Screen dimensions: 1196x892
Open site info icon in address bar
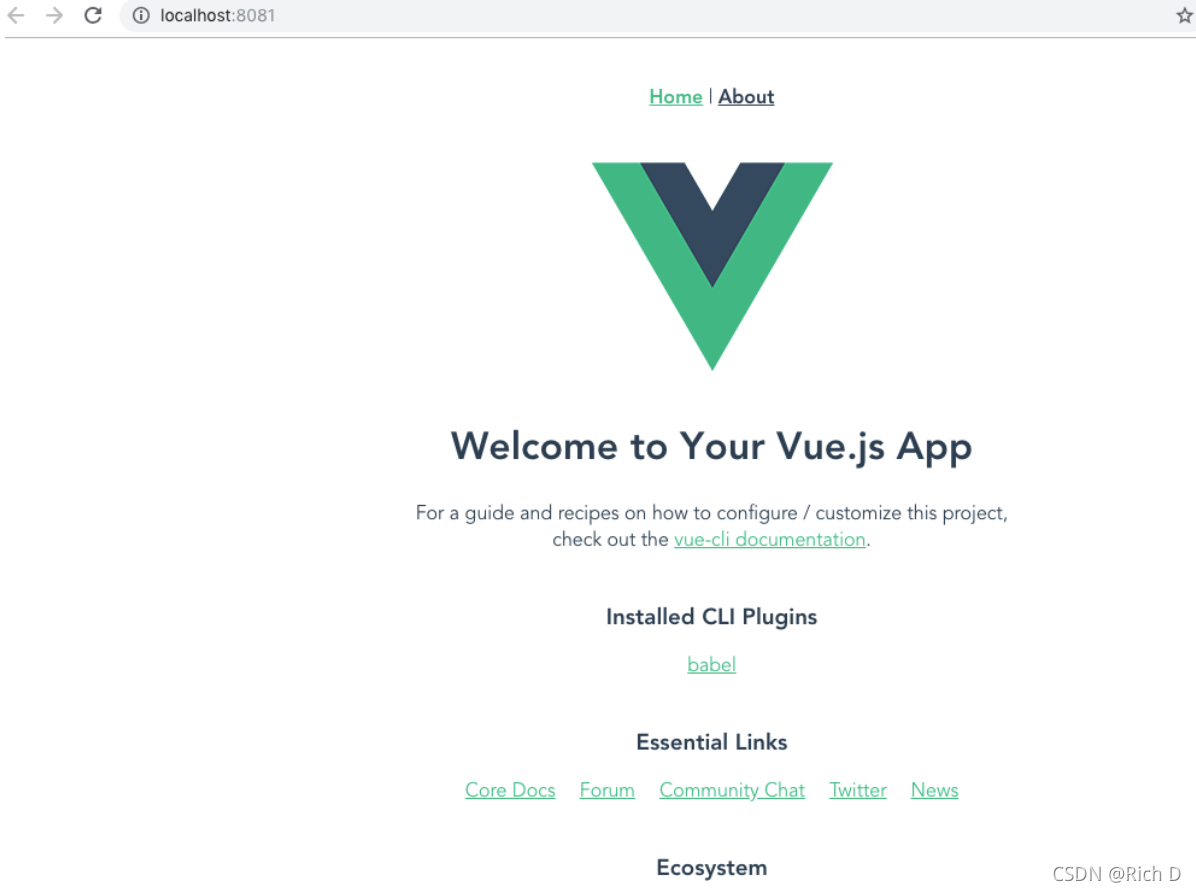[141, 15]
